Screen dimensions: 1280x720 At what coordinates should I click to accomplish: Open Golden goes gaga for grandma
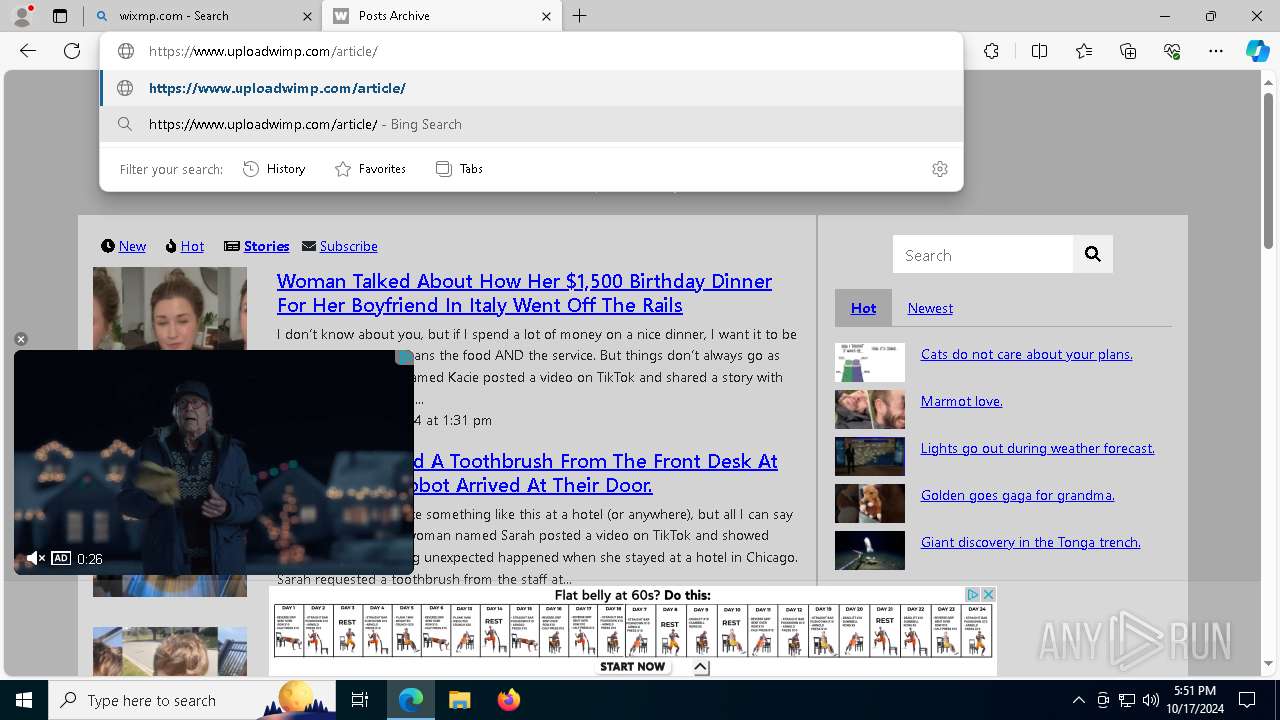[x=1017, y=495]
